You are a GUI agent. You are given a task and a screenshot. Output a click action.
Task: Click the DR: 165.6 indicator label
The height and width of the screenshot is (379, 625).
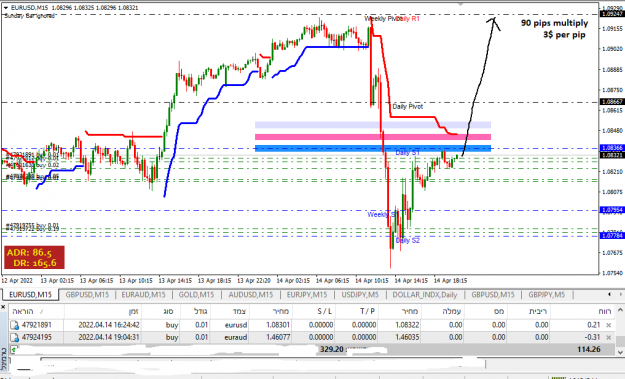click(x=35, y=263)
